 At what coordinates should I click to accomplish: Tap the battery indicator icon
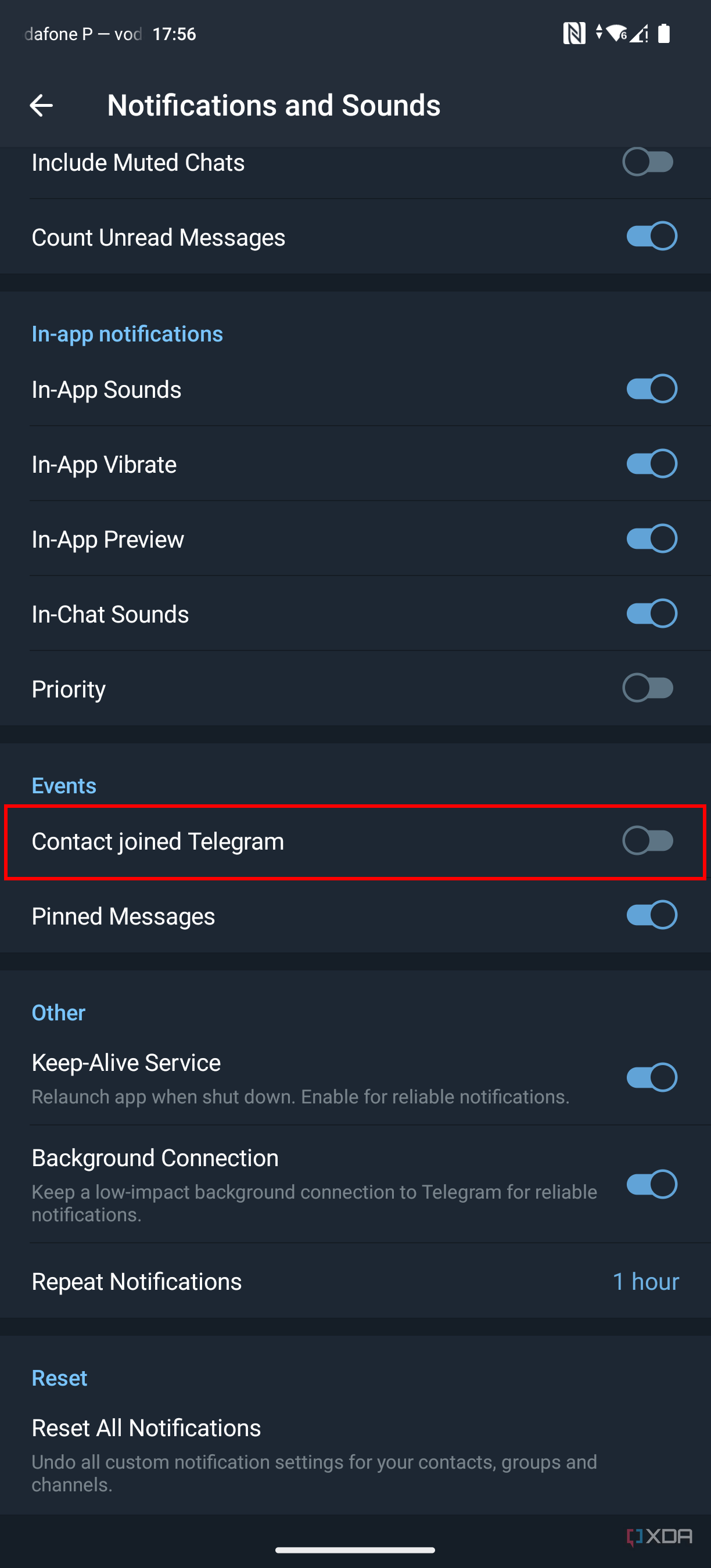(x=665, y=34)
